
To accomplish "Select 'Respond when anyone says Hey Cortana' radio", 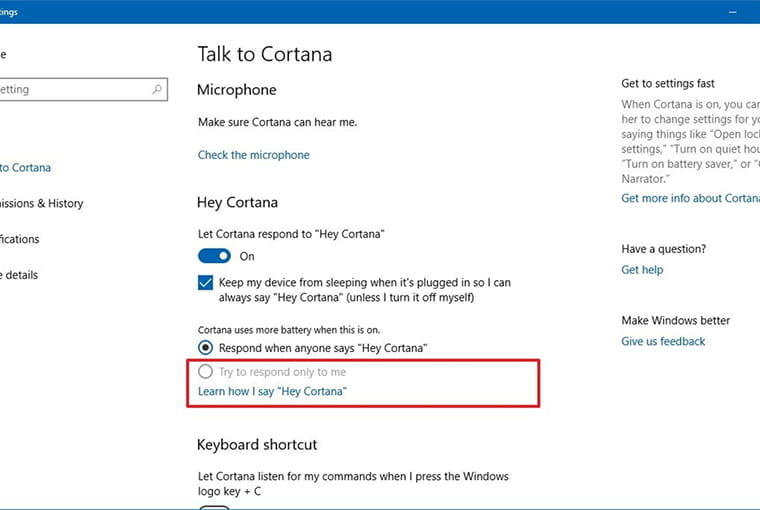I will click(205, 348).
